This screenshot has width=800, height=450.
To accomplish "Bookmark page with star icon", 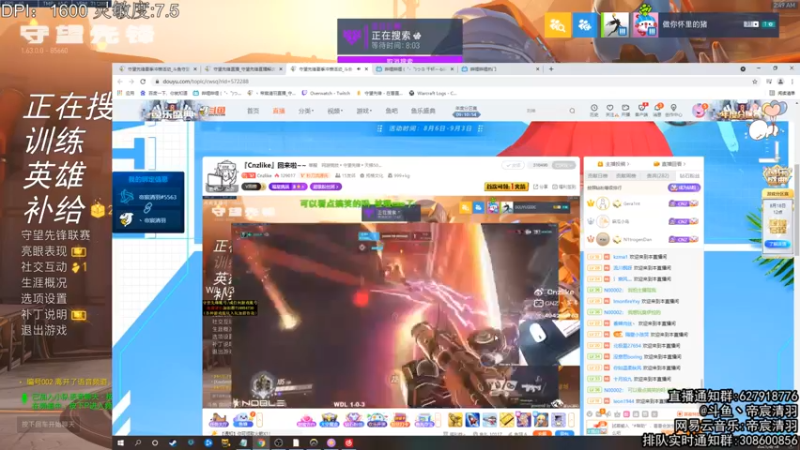I will pyautogui.click(x=755, y=82).
